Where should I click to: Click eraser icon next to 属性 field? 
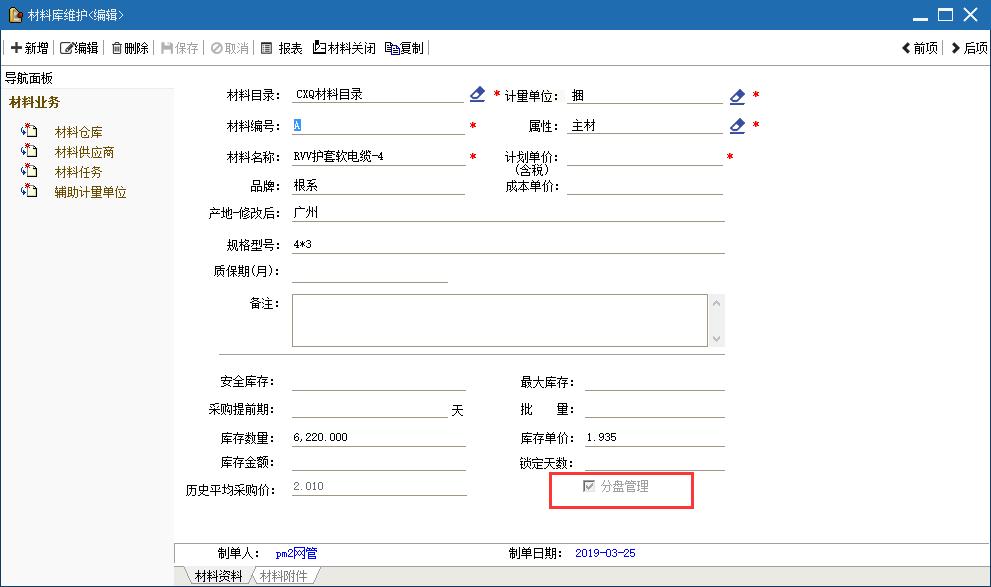coord(737,126)
